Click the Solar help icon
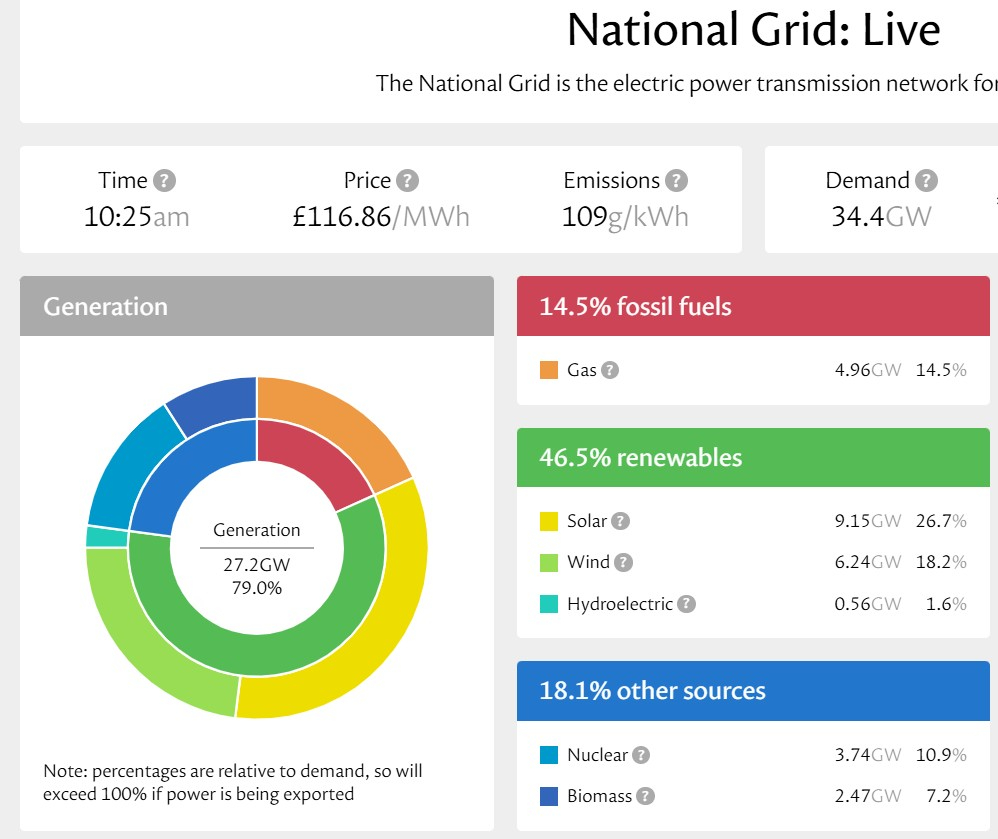 click(621, 521)
